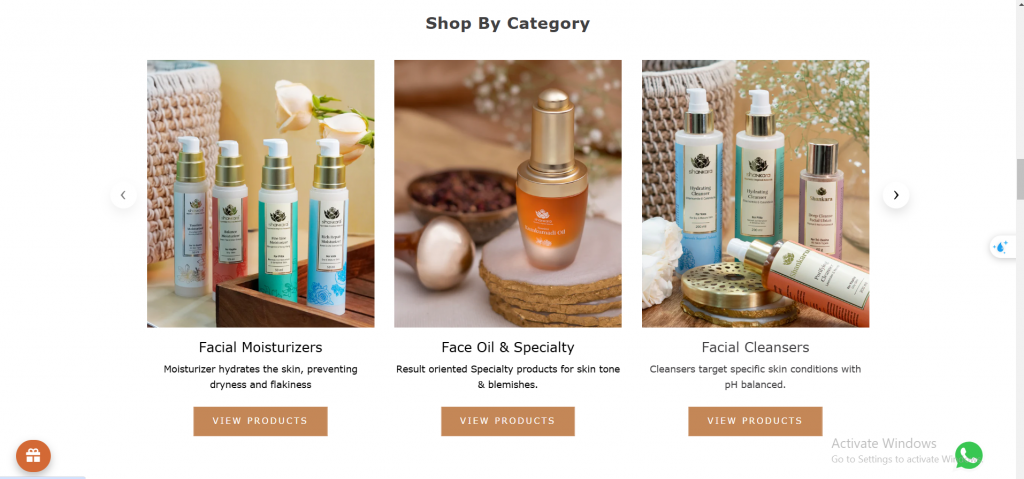Screen dimensions: 1024x479
Task: Open the gift rewards icon
Action: point(33,455)
